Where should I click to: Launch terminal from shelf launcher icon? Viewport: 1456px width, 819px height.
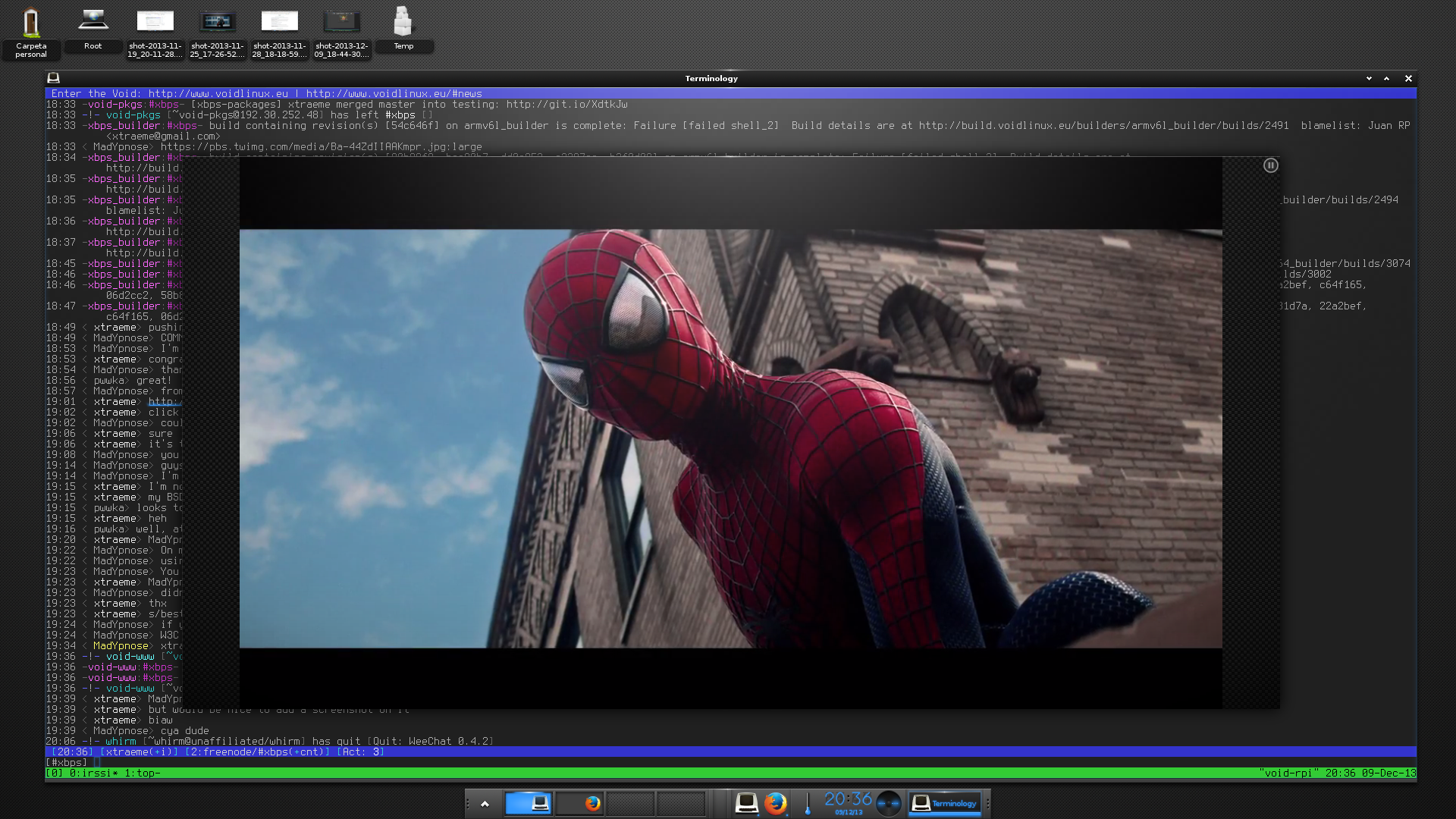click(x=746, y=803)
